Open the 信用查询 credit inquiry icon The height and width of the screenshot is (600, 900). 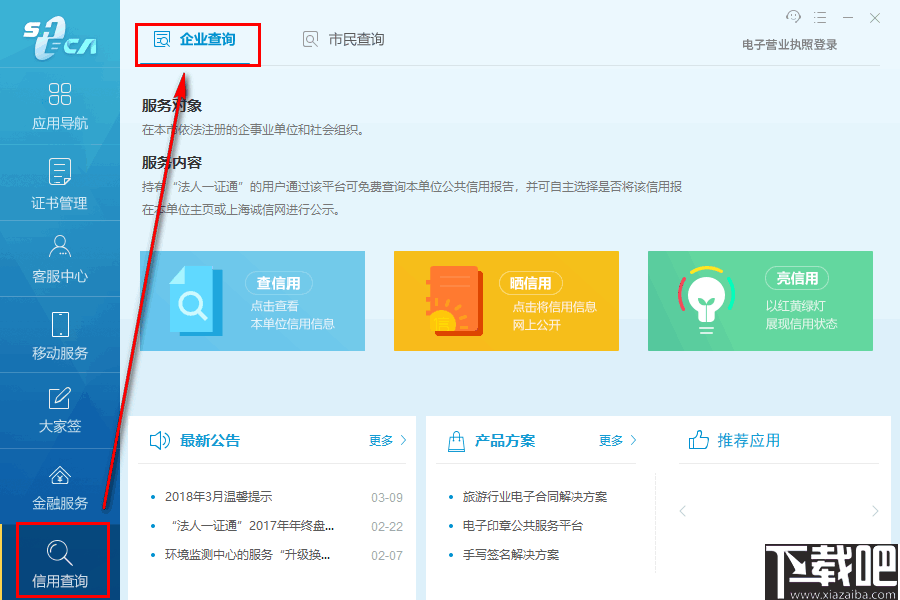pos(60,560)
